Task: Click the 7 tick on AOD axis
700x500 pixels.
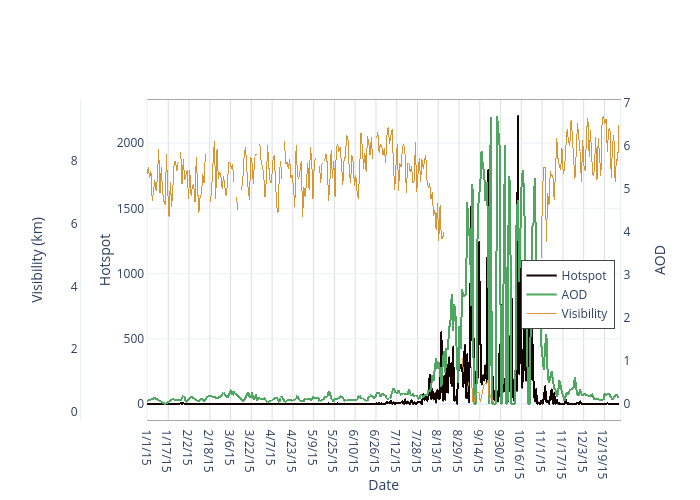Action: (627, 102)
